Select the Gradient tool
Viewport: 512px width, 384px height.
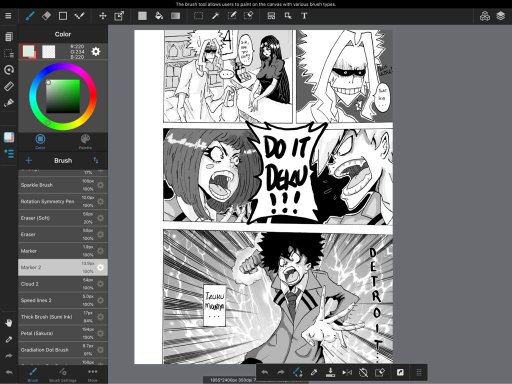(175, 16)
